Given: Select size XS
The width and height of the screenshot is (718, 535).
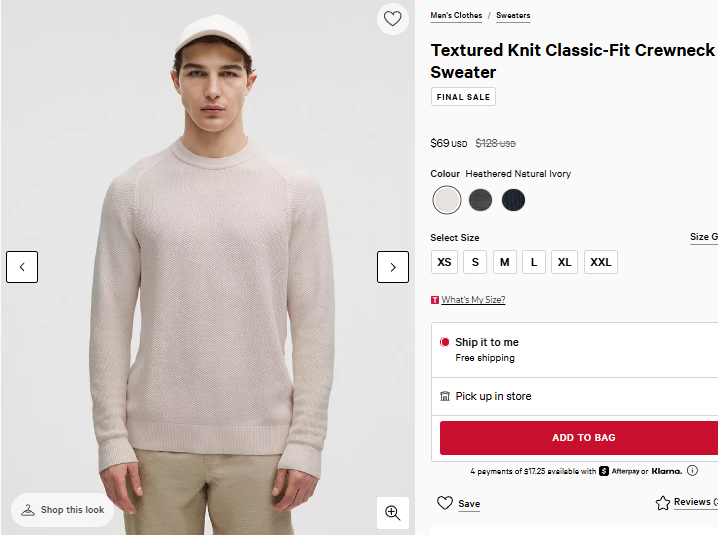Looking at the screenshot, I should 444,262.
